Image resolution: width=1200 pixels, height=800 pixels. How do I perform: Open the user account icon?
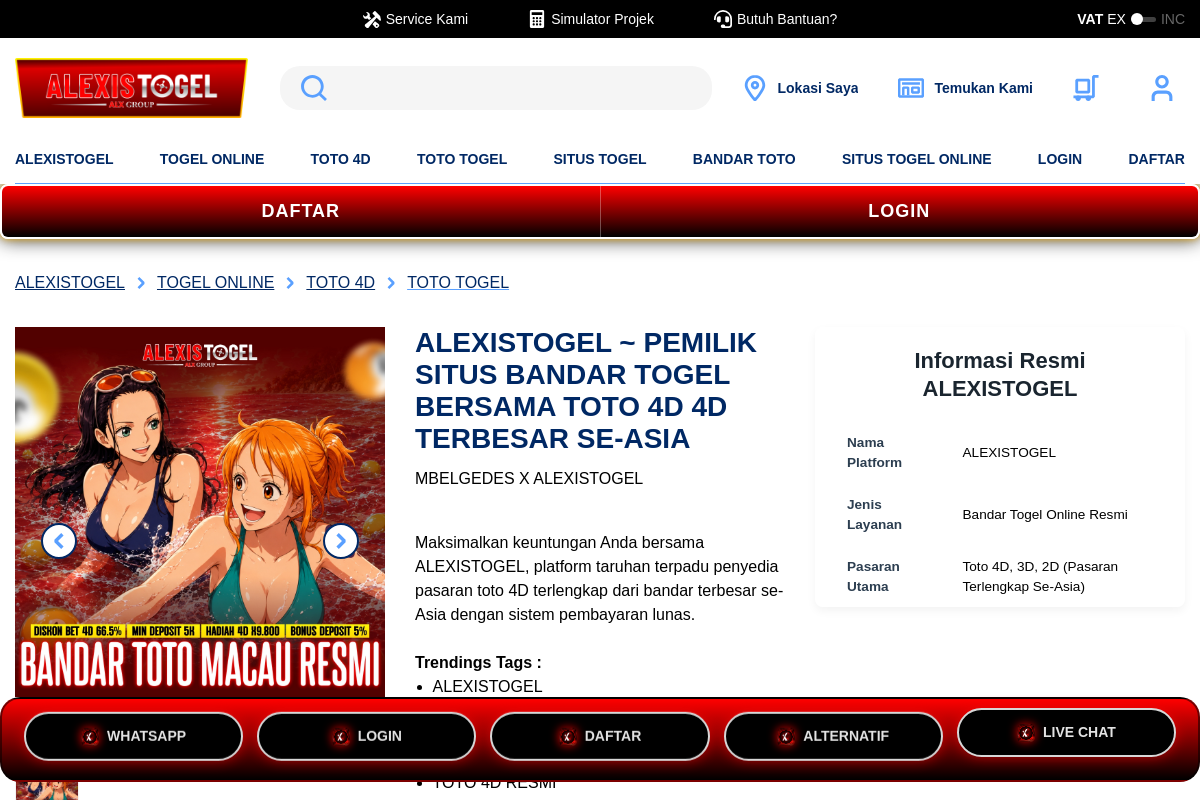pos(1162,88)
